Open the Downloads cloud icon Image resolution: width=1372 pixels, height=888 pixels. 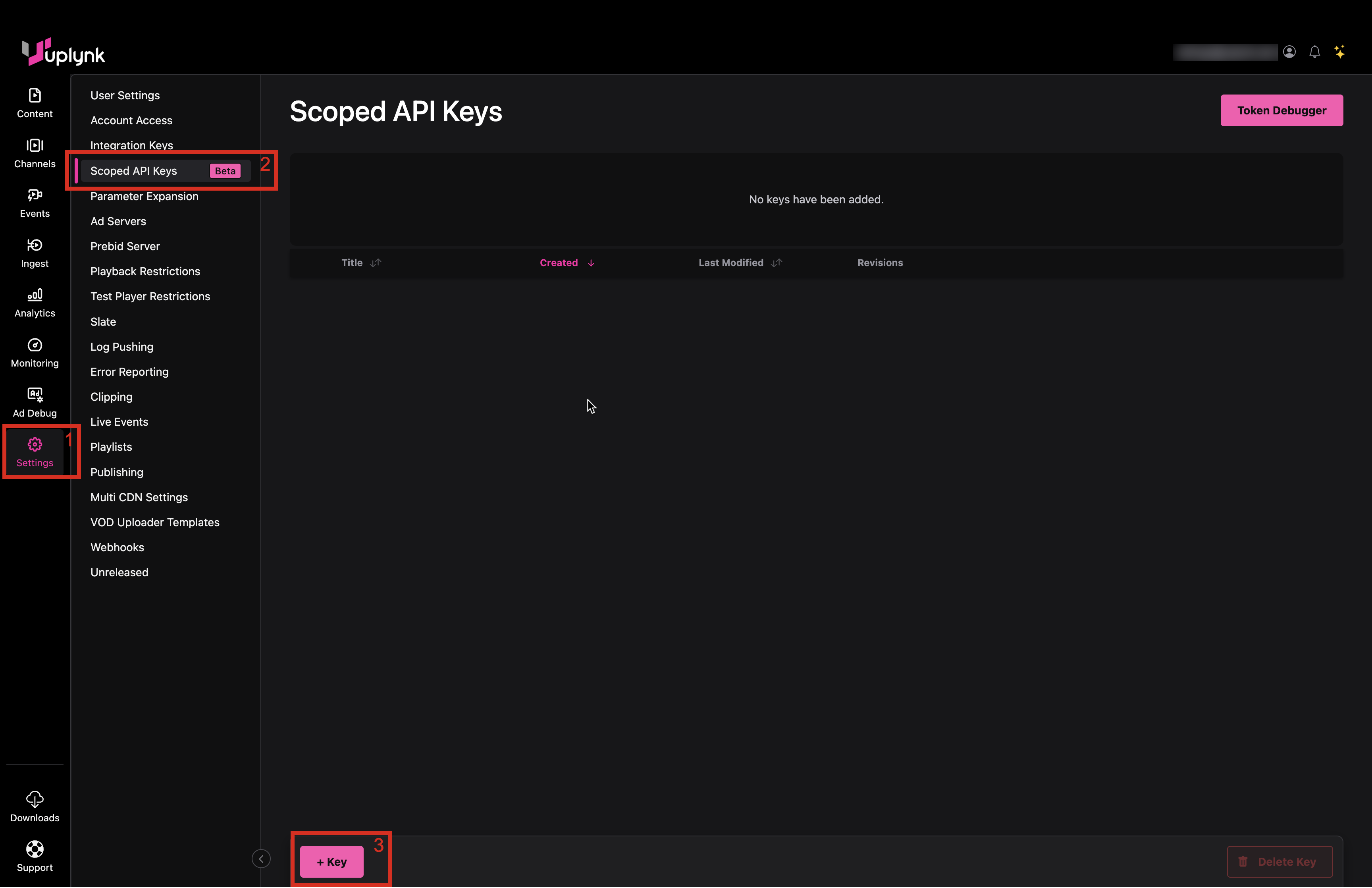[x=35, y=799]
